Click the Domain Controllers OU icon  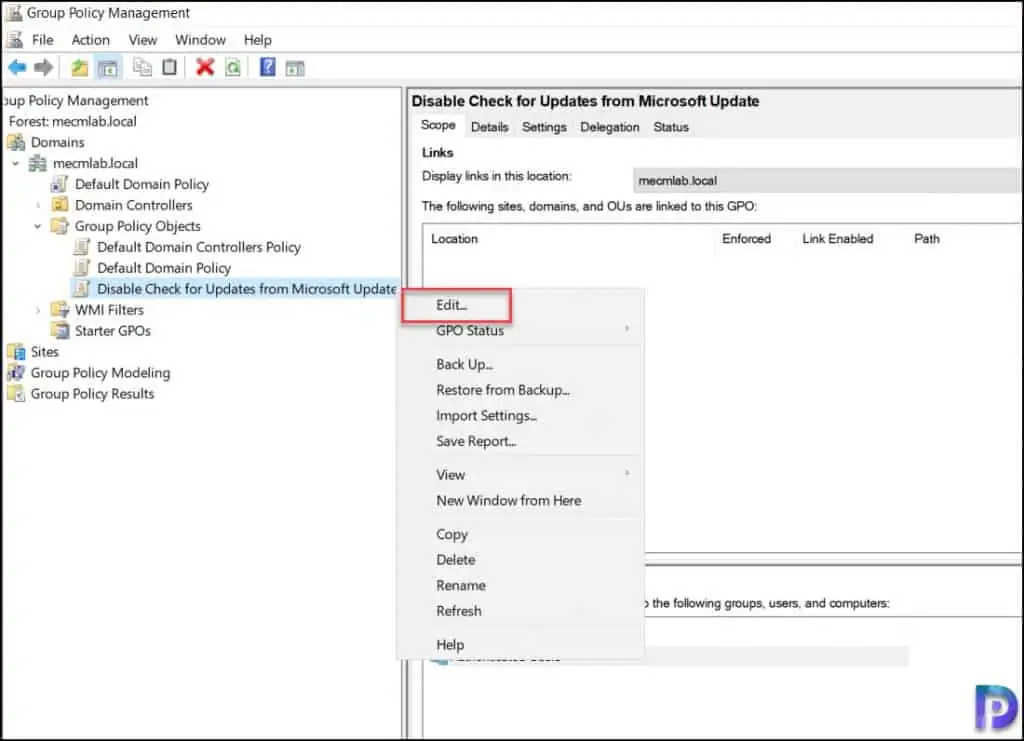pos(59,205)
